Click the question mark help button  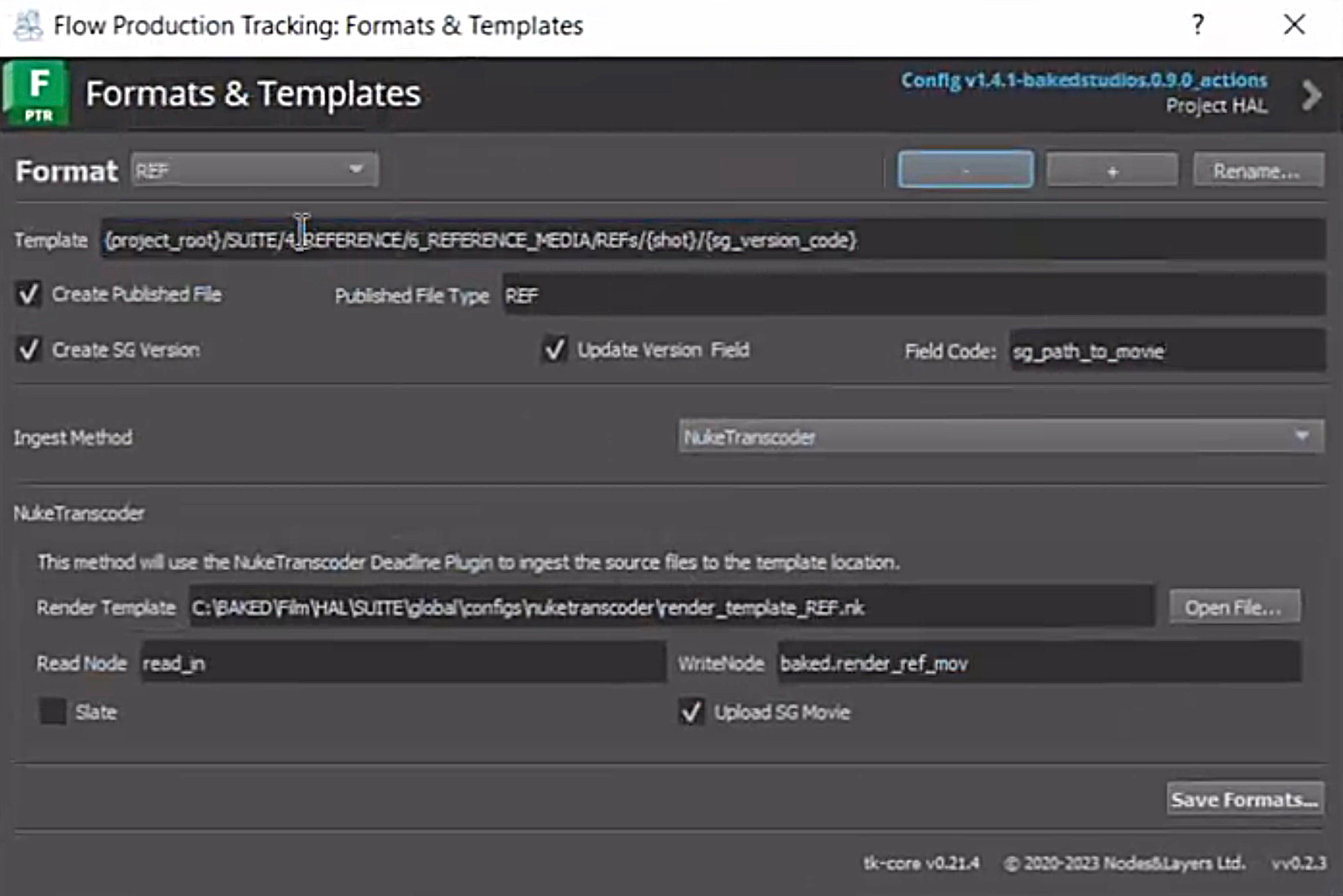(x=1197, y=25)
